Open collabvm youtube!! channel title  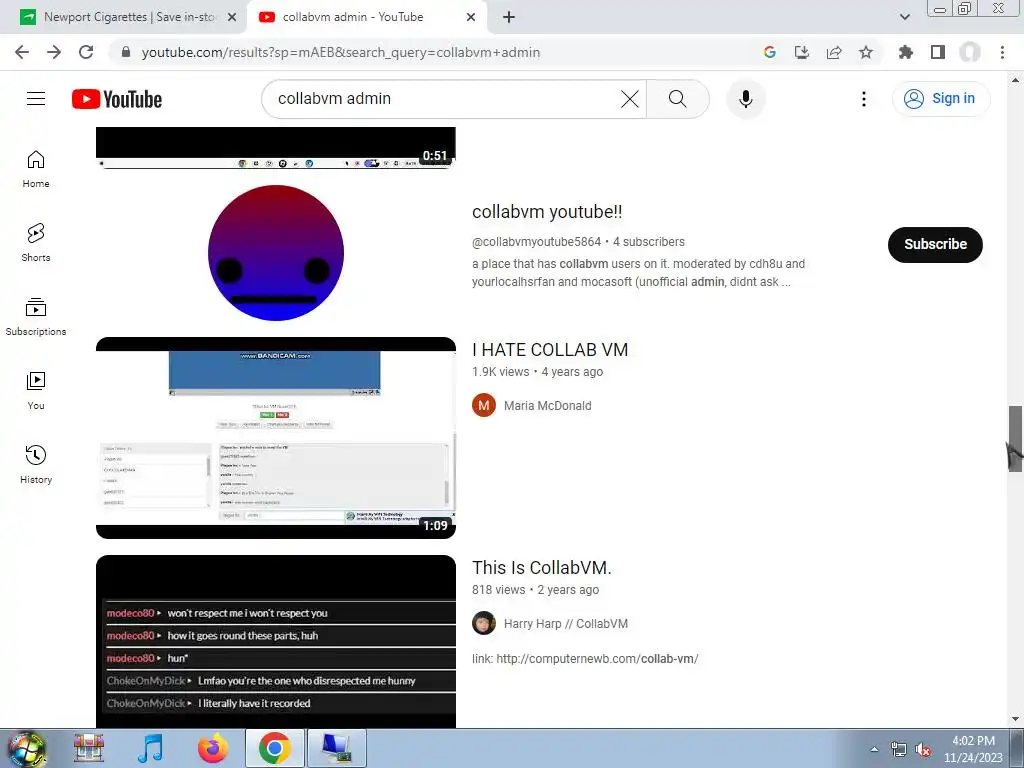pyautogui.click(x=547, y=212)
